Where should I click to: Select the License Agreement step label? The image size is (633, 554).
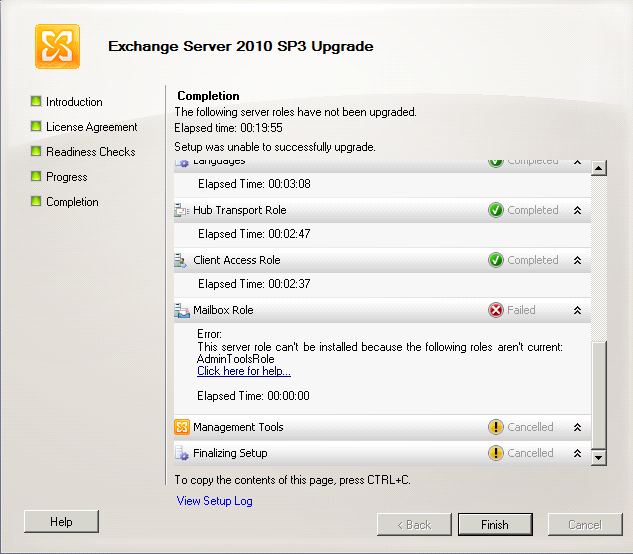[92, 127]
